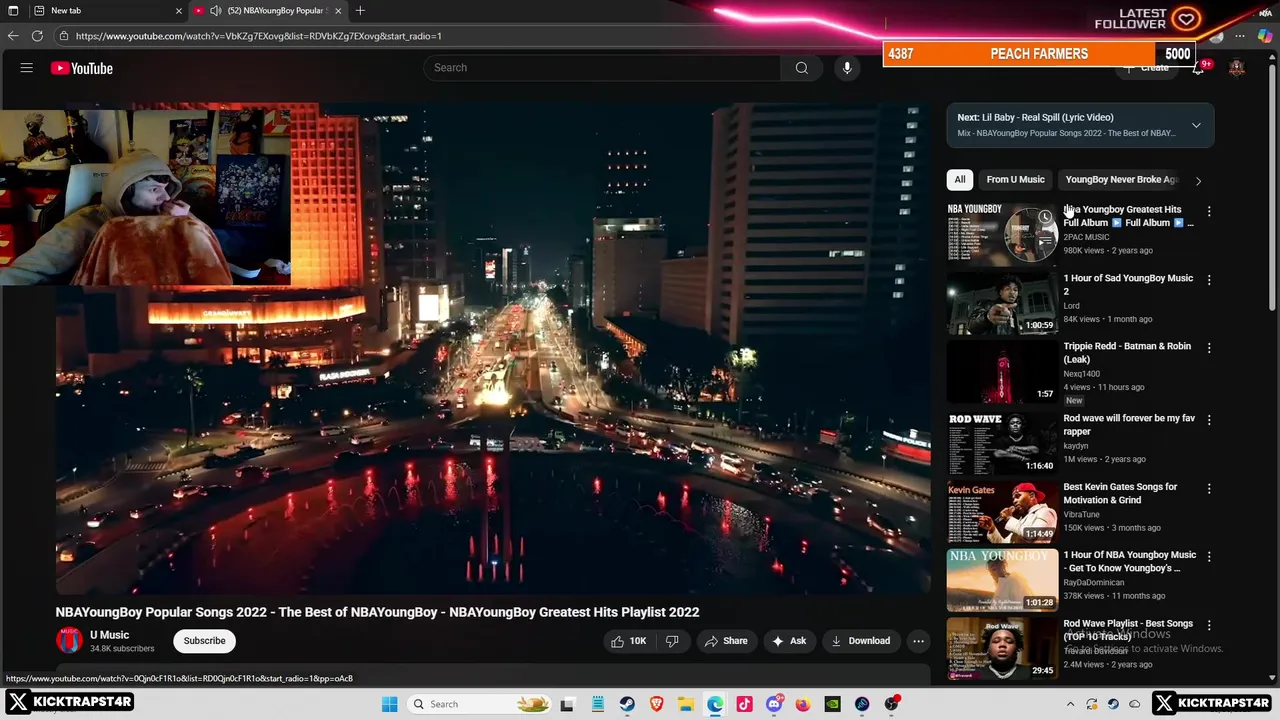The image size is (1280, 720).
Task: Open File Explorer from the taskbar
Action: 686,704
